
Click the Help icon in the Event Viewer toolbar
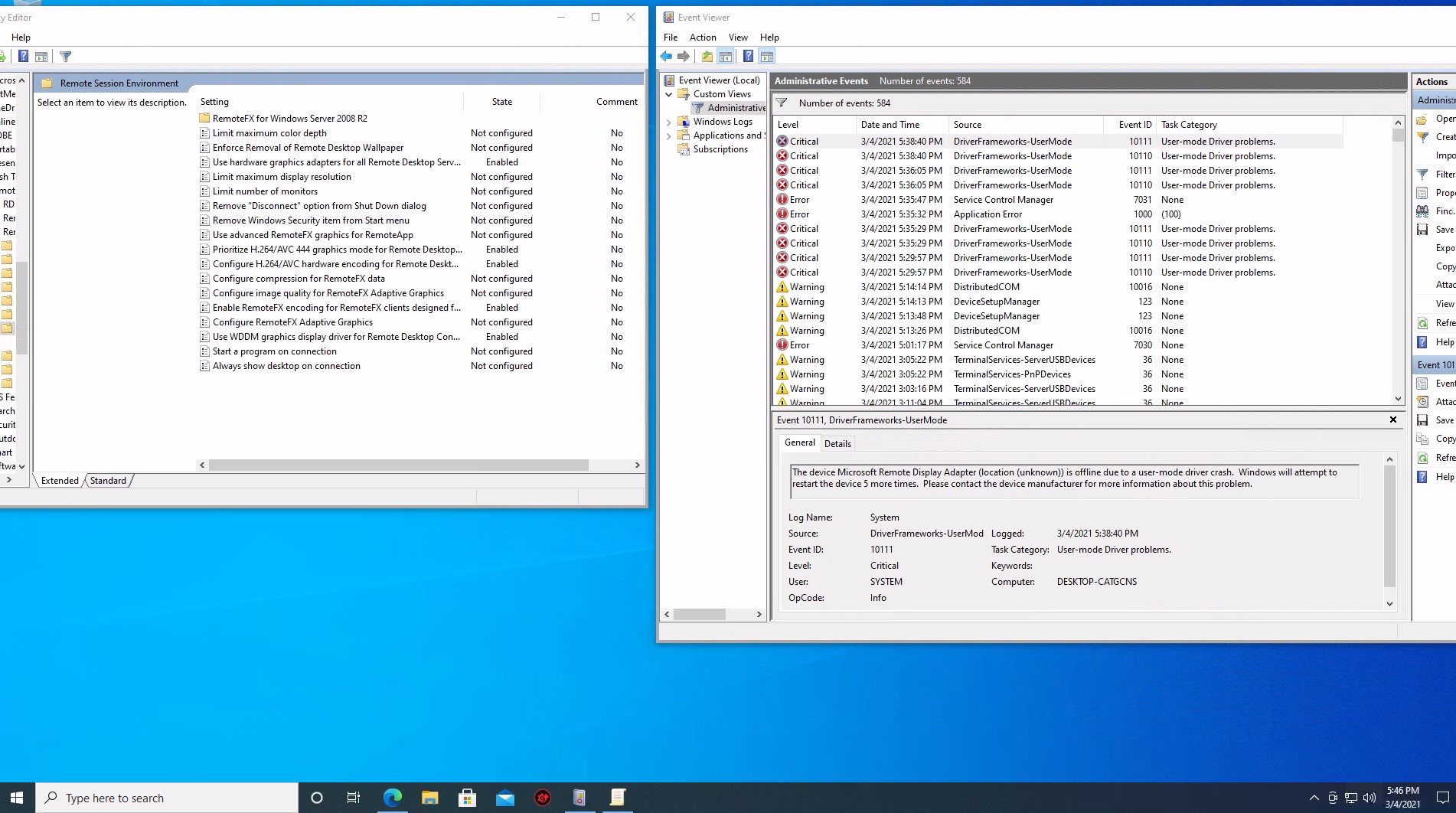[748, 57]
